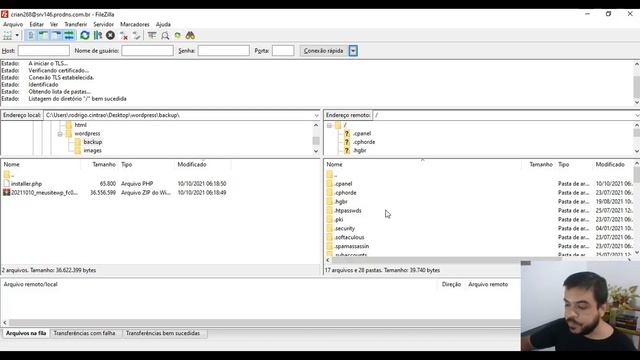Select .cpanel folder in remote file list

[343, 184]
